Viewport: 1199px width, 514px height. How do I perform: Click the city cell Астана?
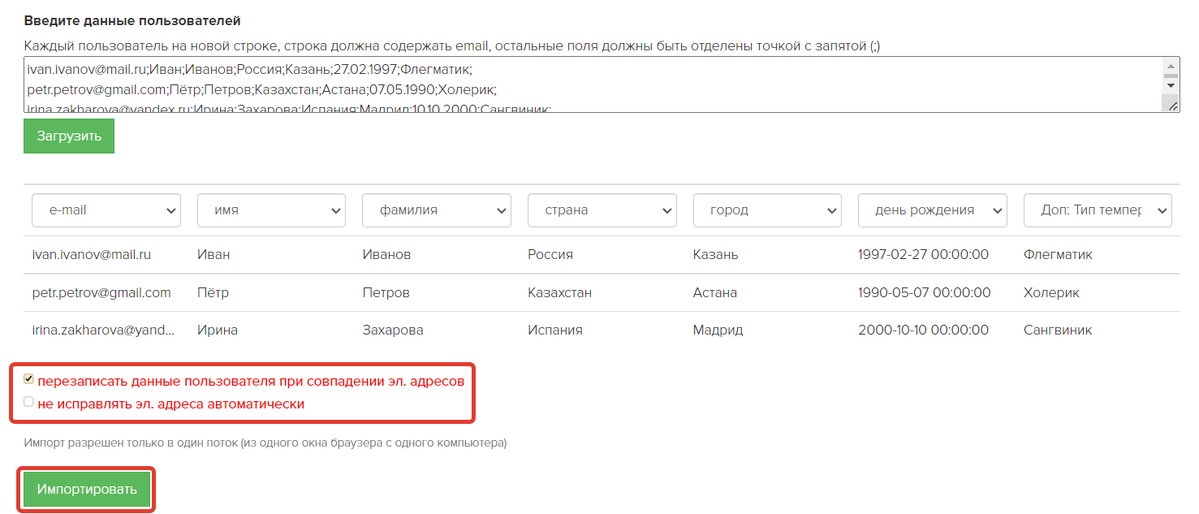pyautogui.click(x=715, y=292)
